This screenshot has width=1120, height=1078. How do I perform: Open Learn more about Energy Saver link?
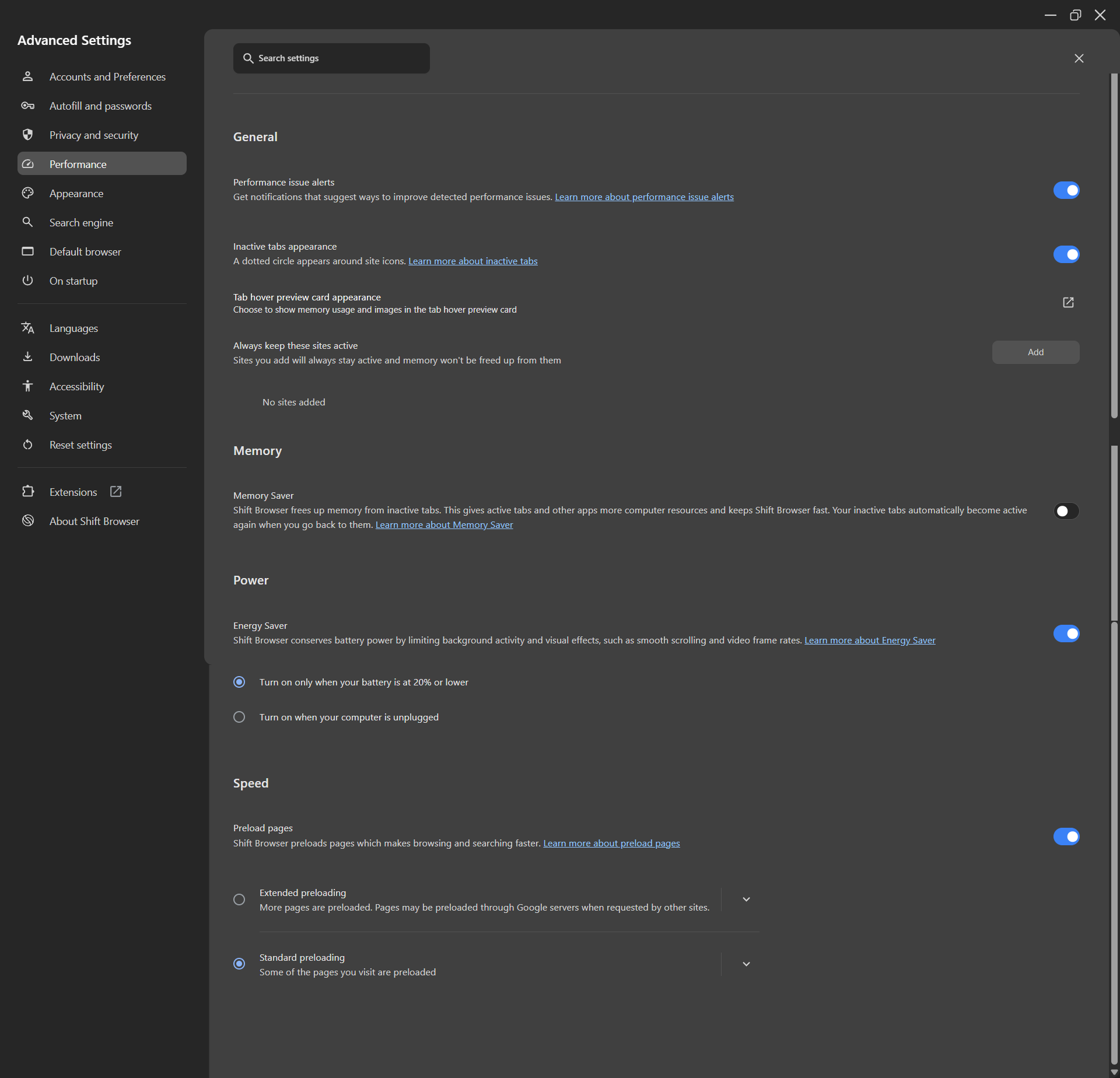coord(870,640)
